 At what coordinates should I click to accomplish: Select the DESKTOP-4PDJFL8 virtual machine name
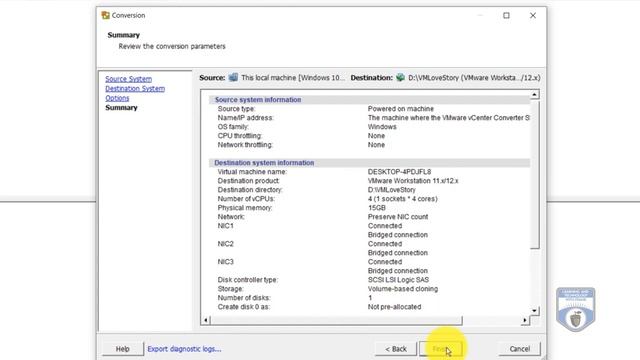pyautogui.click(x=399, y=172)
